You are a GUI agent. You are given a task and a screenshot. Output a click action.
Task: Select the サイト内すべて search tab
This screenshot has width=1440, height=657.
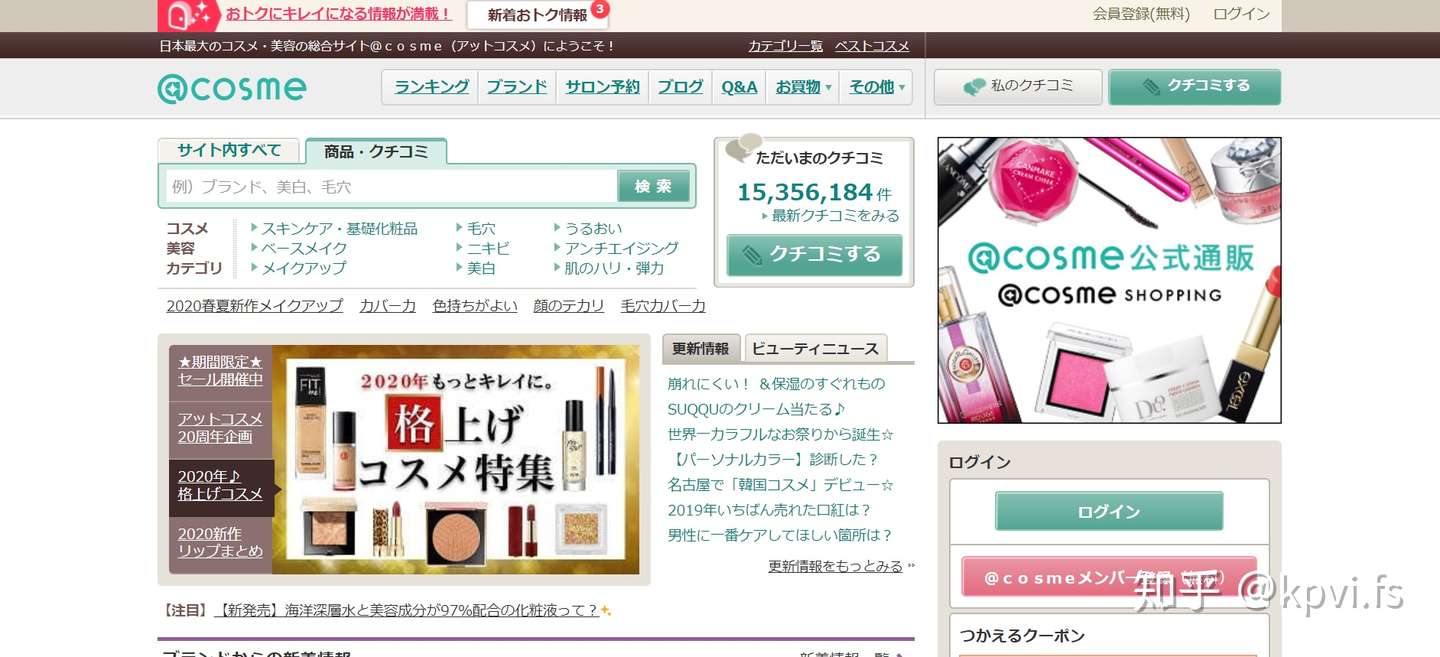tap(229, 150)
